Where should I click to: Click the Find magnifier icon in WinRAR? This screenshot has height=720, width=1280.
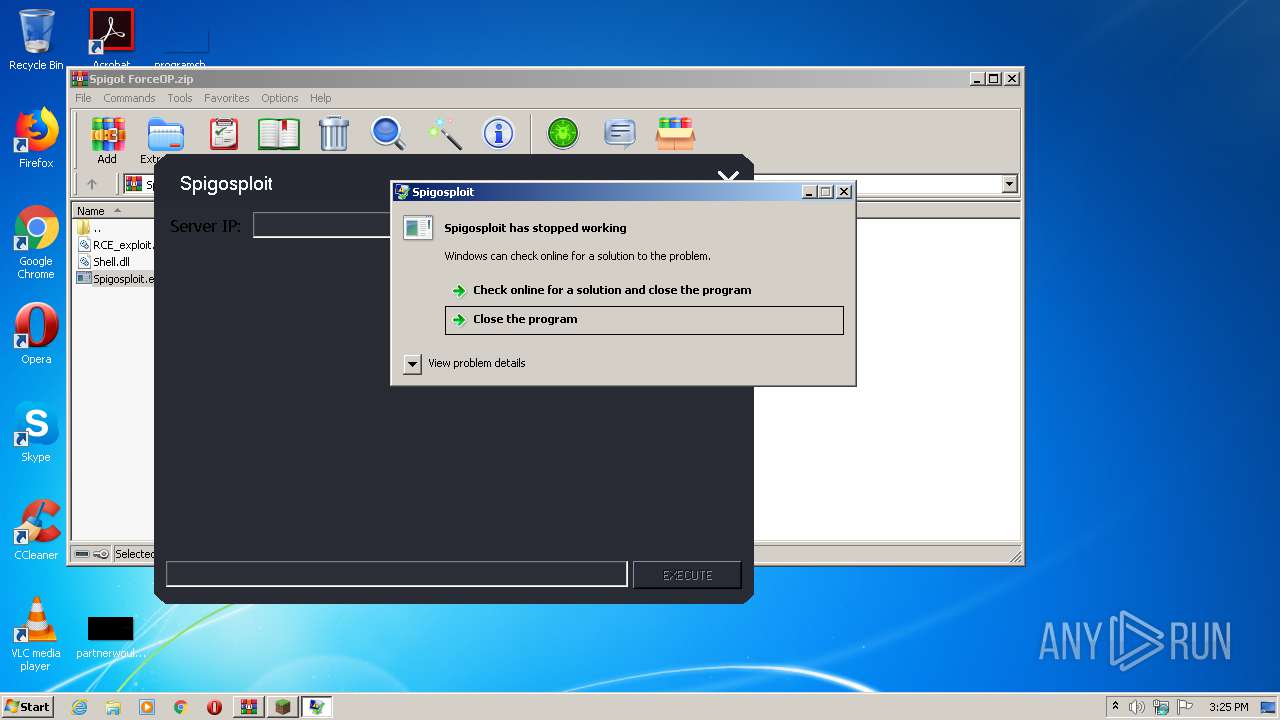[388, 133]
